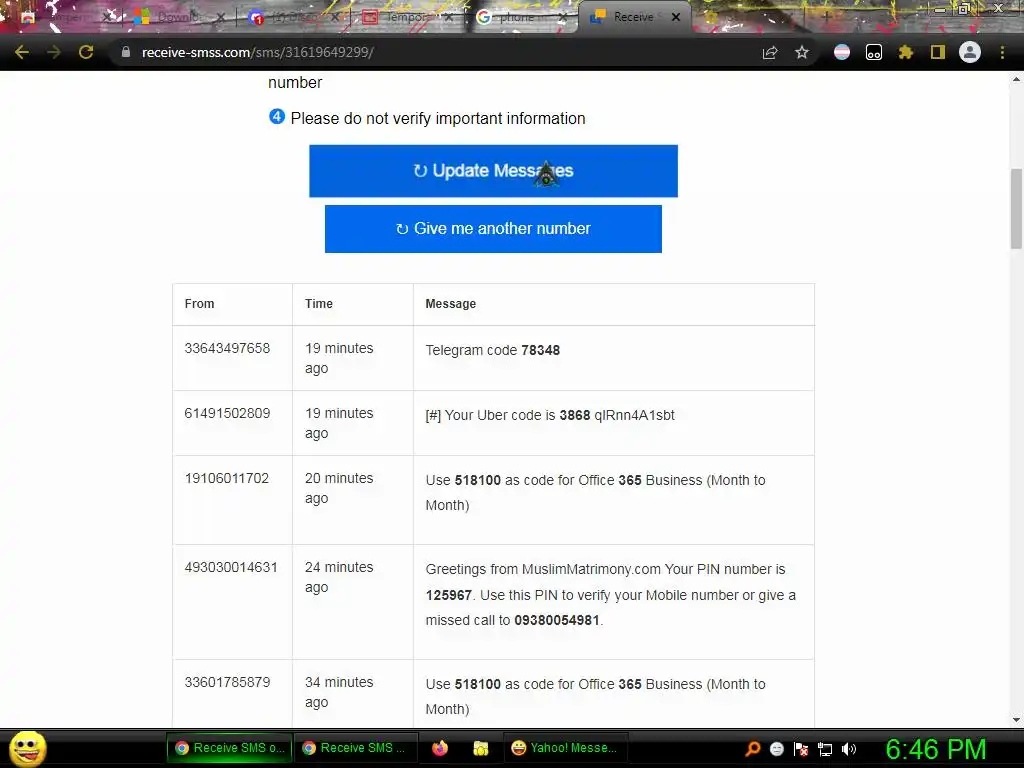Click the Time column header
The image size is (1024, 768).
pyautogui.click(x=319, y=304)
